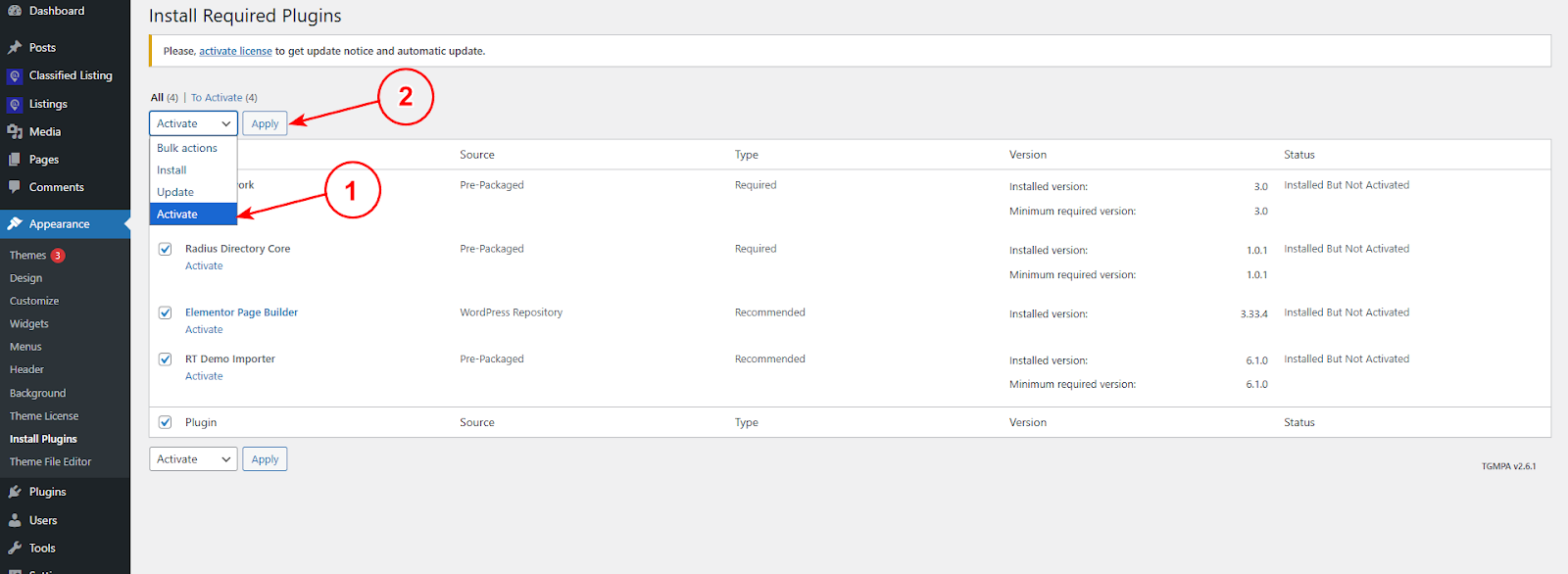Click the Plugins plug icon

tap(15, 492)
